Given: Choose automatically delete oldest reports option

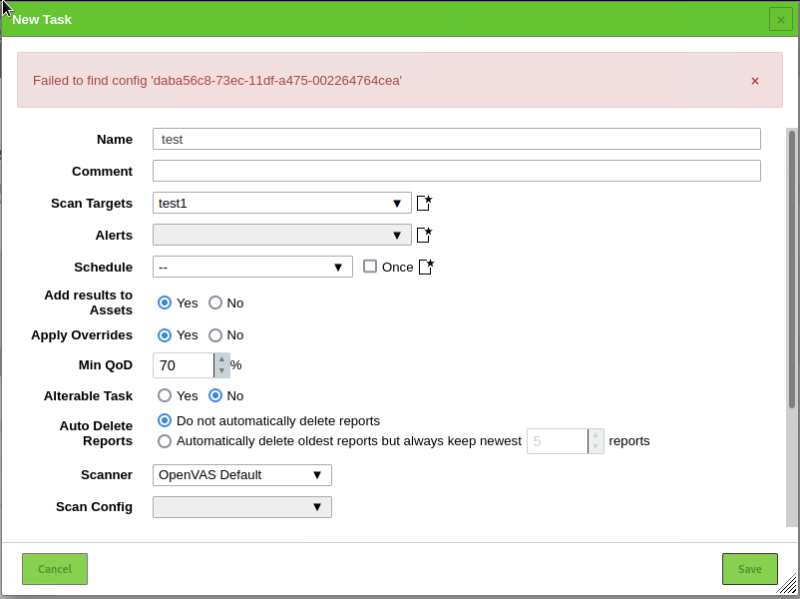Looking at the screenshot, I should tap(165, 441).
